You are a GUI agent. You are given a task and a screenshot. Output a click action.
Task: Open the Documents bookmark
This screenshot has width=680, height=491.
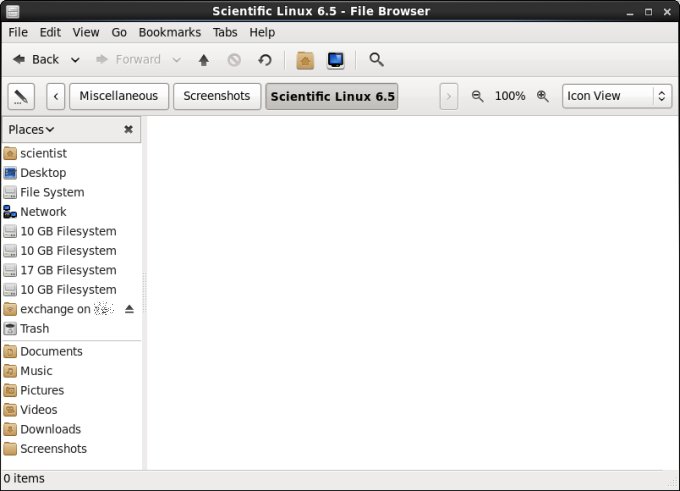tap(72, 351)
